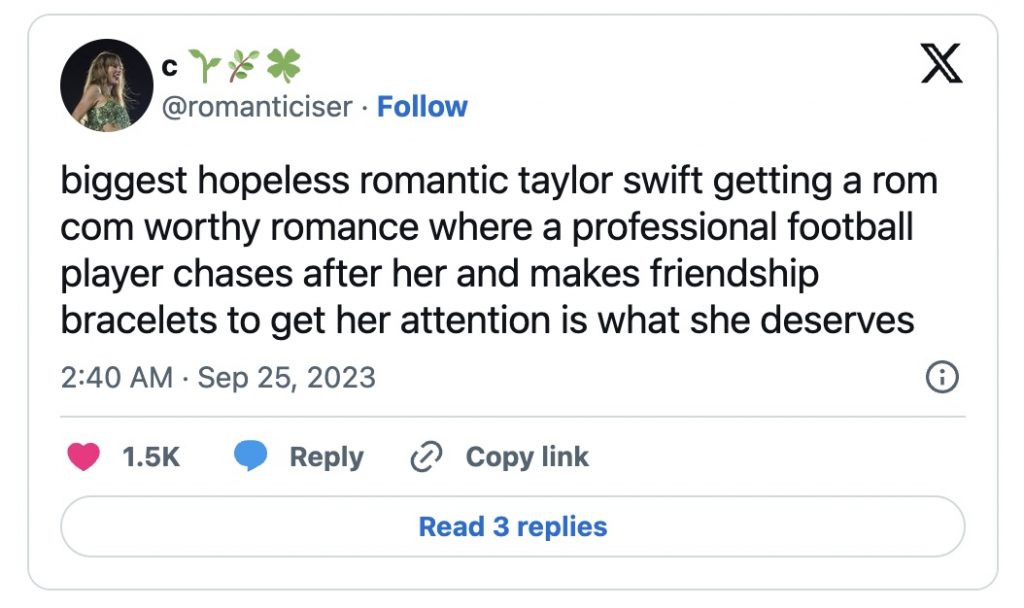This screenshot has width=1024, height=608.
Task: Open the "Sep 25, 2023" date link
Action: (285, 377)
